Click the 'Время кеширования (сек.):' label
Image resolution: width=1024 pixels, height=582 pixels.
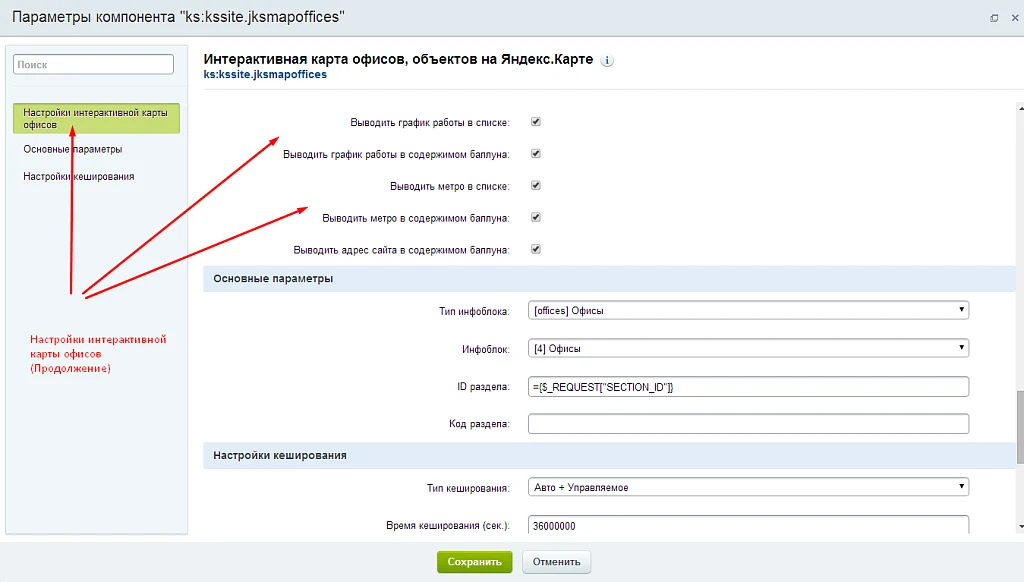pyautogui.click(x=448, y=526)
